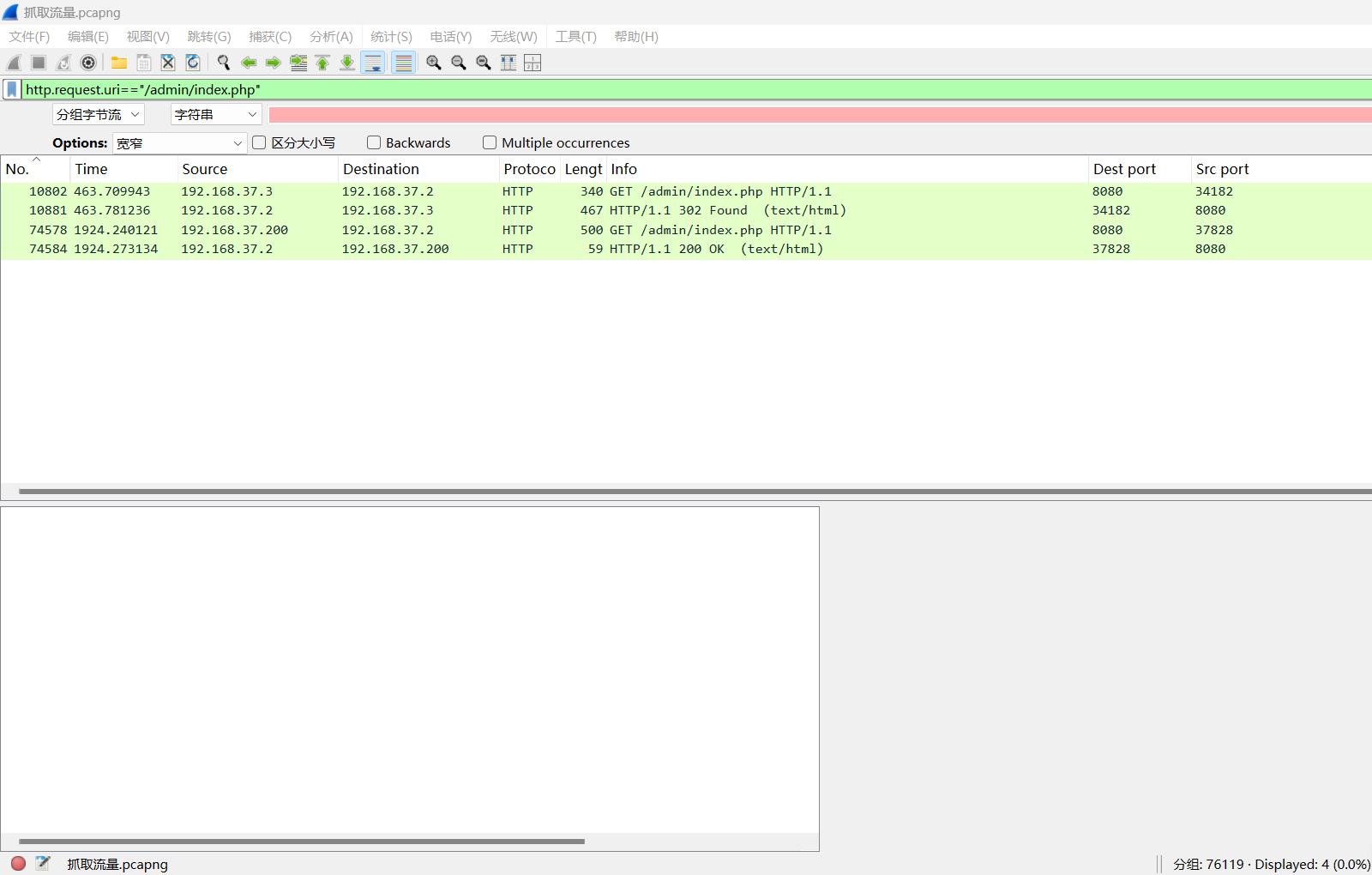1372x875 pixels.
Task: Open the 跳转(G) menu
Action: click(x=209, y=36)
